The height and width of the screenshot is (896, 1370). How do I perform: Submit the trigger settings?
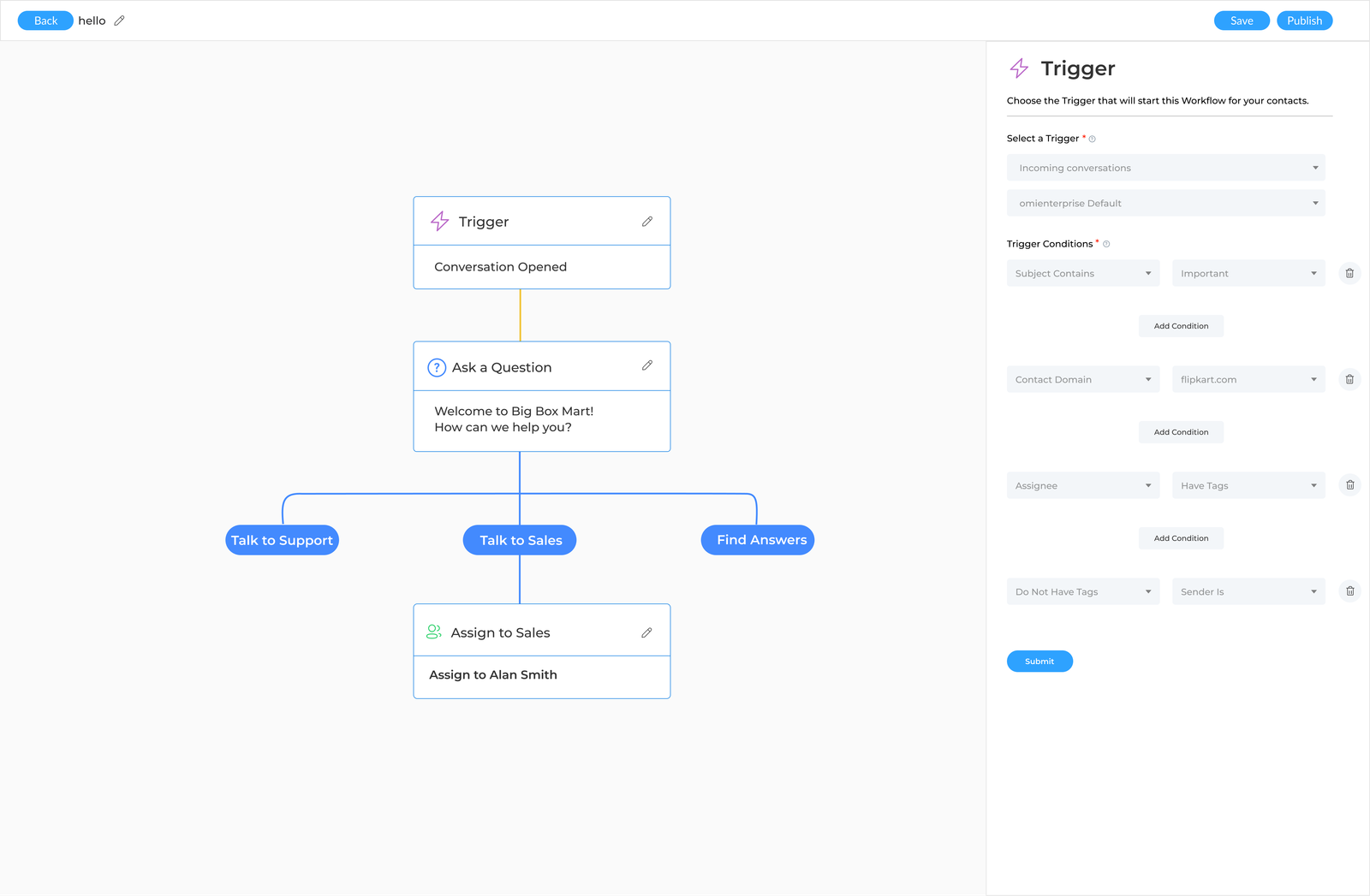[1039, 662]
